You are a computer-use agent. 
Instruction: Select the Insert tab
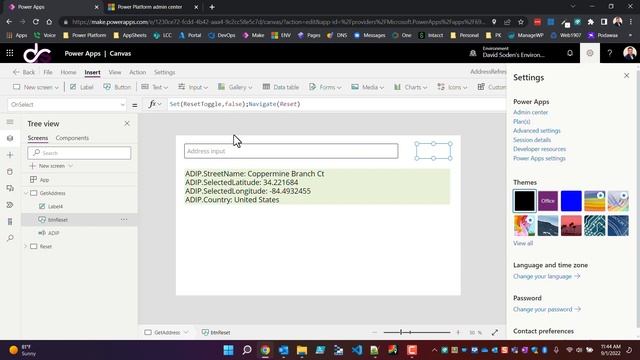92,72
